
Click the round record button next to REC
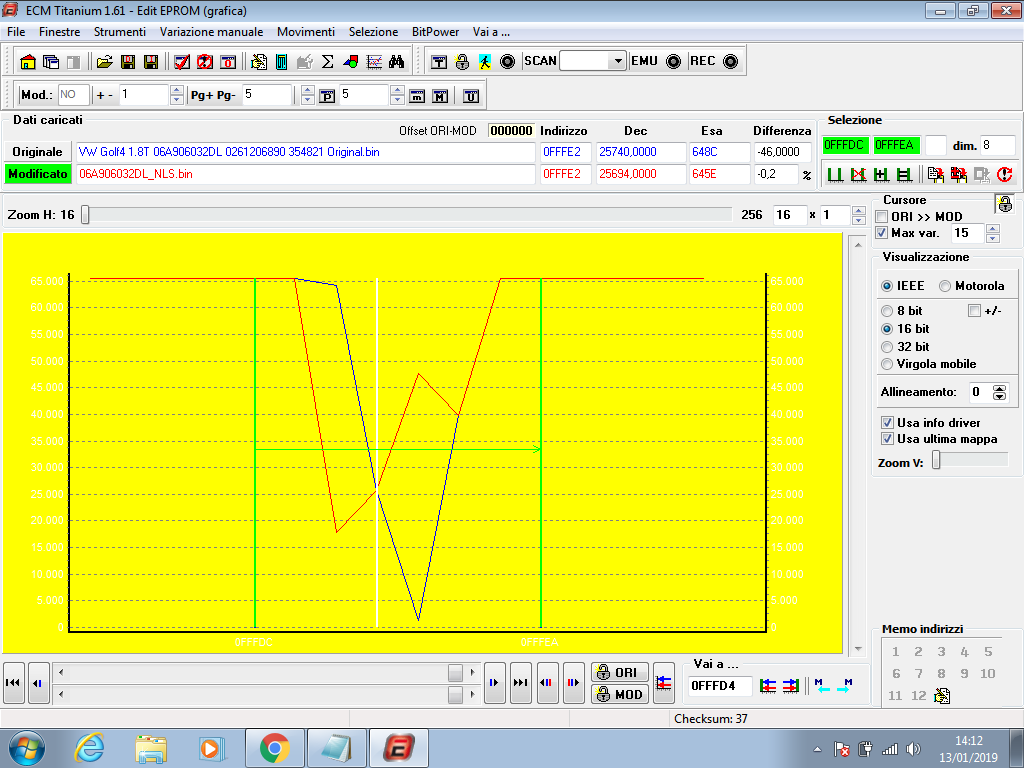click(731, 62)
